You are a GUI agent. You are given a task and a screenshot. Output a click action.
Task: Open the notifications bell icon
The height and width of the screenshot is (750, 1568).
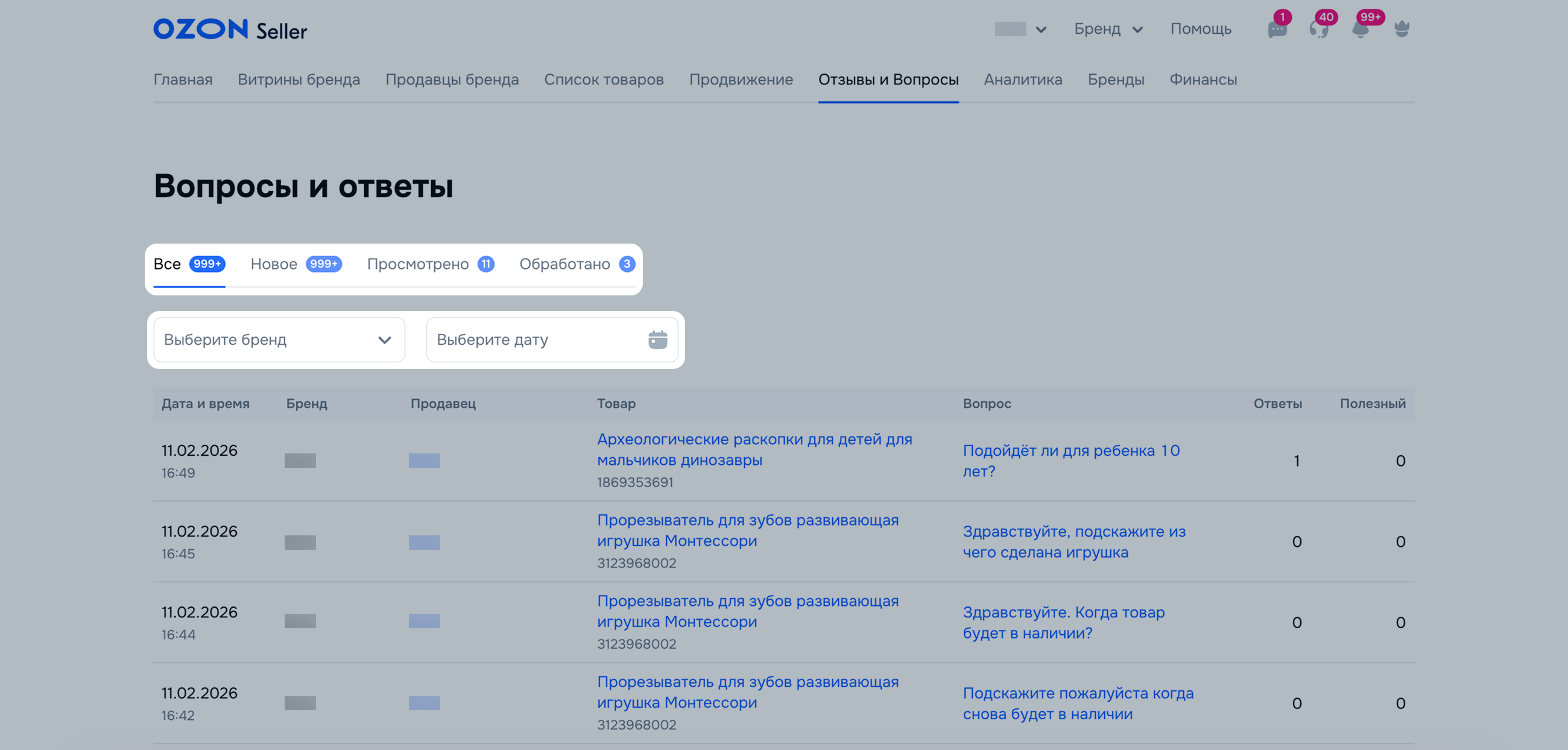coord(1360,29)
